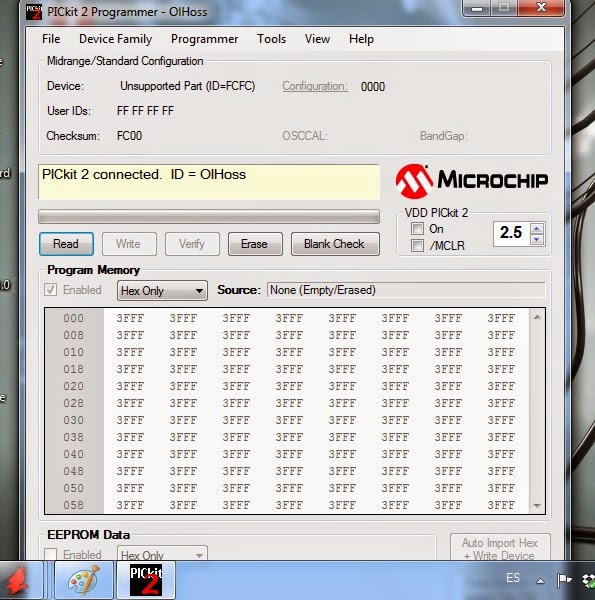Click the User IDs value FF FF FF FF
Screen dimensions: 595x600
145,111
